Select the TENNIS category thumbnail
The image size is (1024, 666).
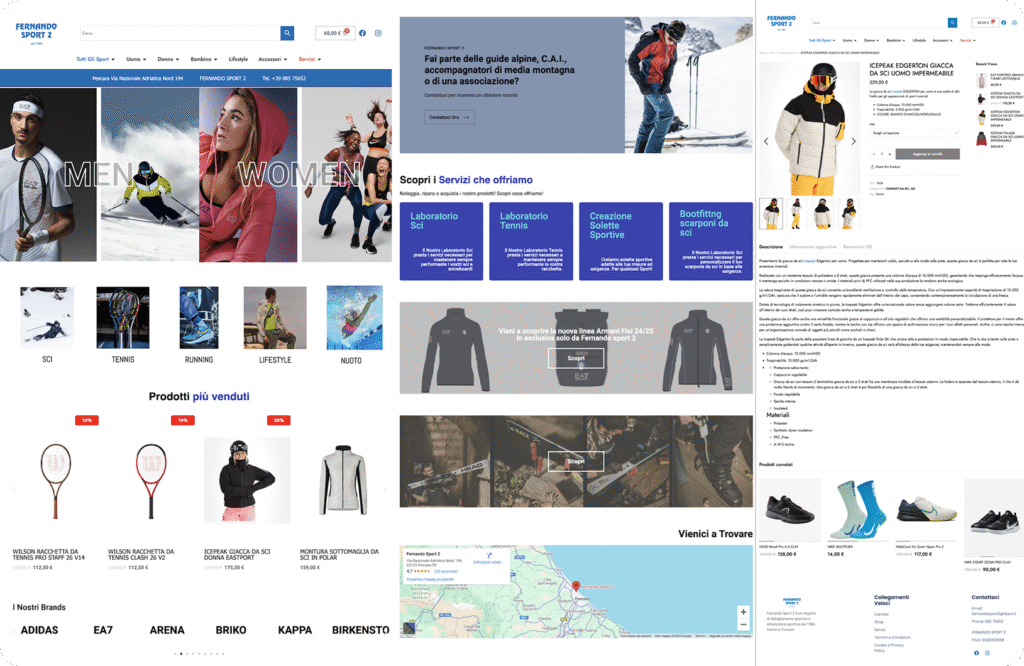123,317
